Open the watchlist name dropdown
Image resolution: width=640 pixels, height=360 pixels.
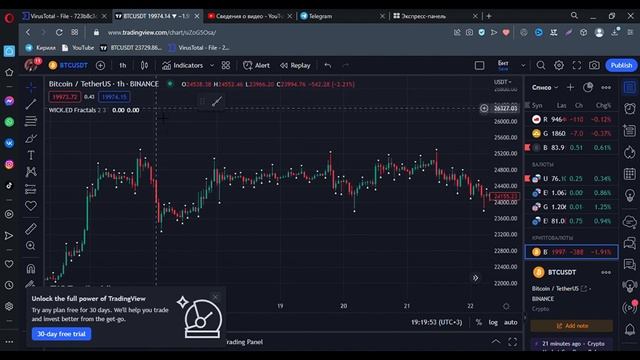coord(544,87)
